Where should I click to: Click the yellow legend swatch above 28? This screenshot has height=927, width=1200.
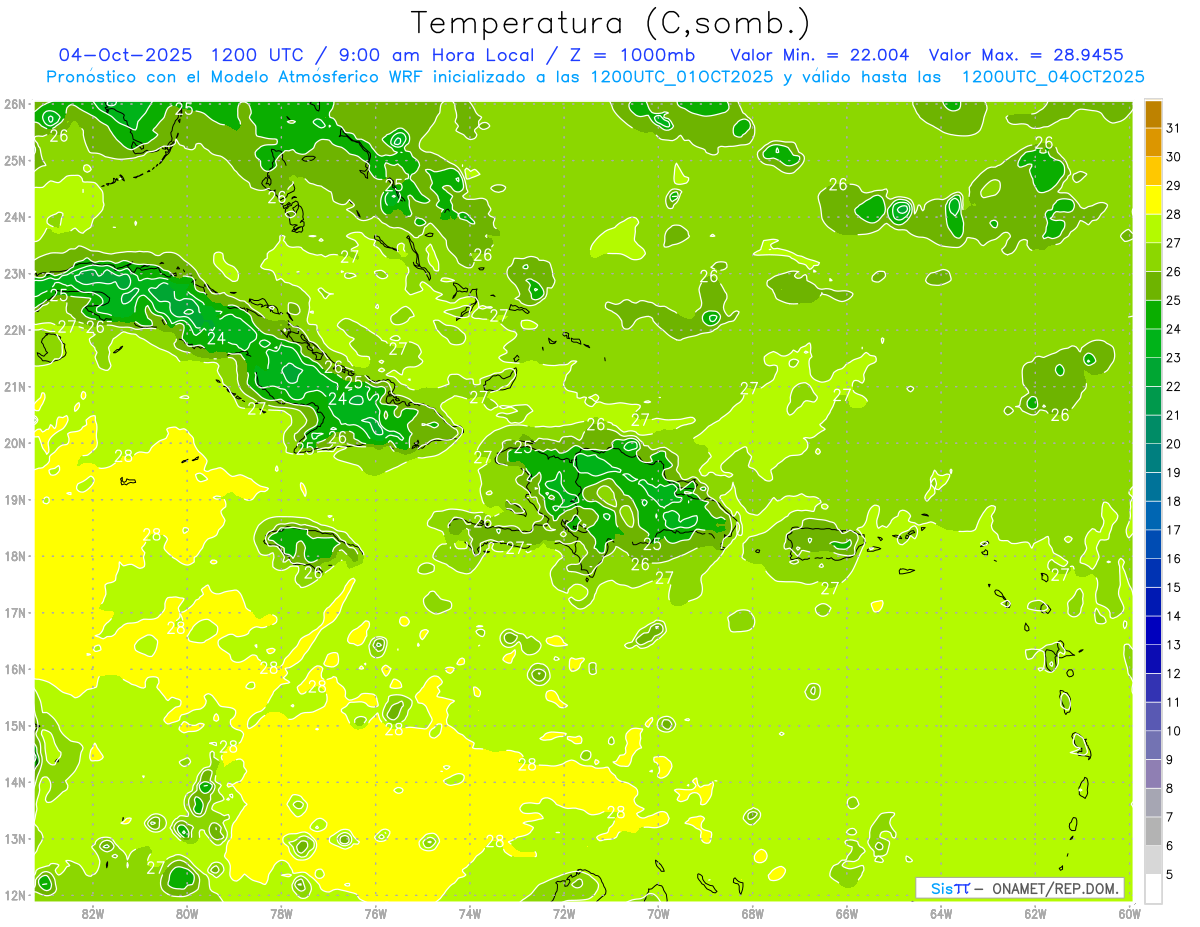tap(1153, 200)
